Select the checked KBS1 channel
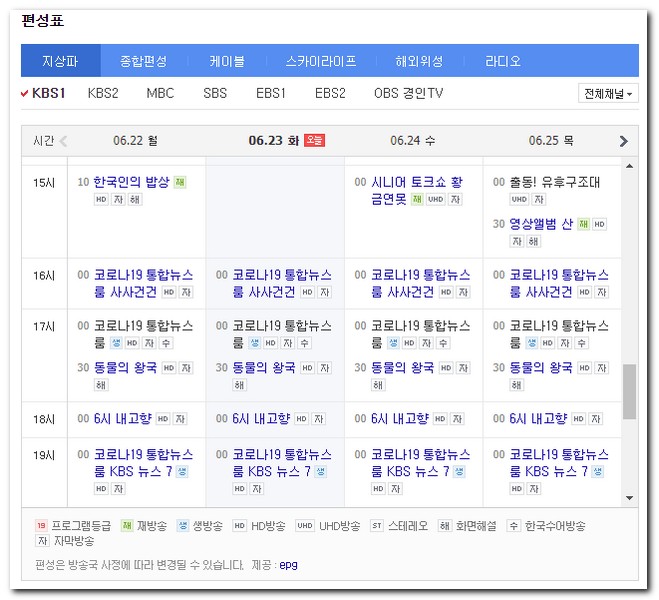 pos(48,93)
